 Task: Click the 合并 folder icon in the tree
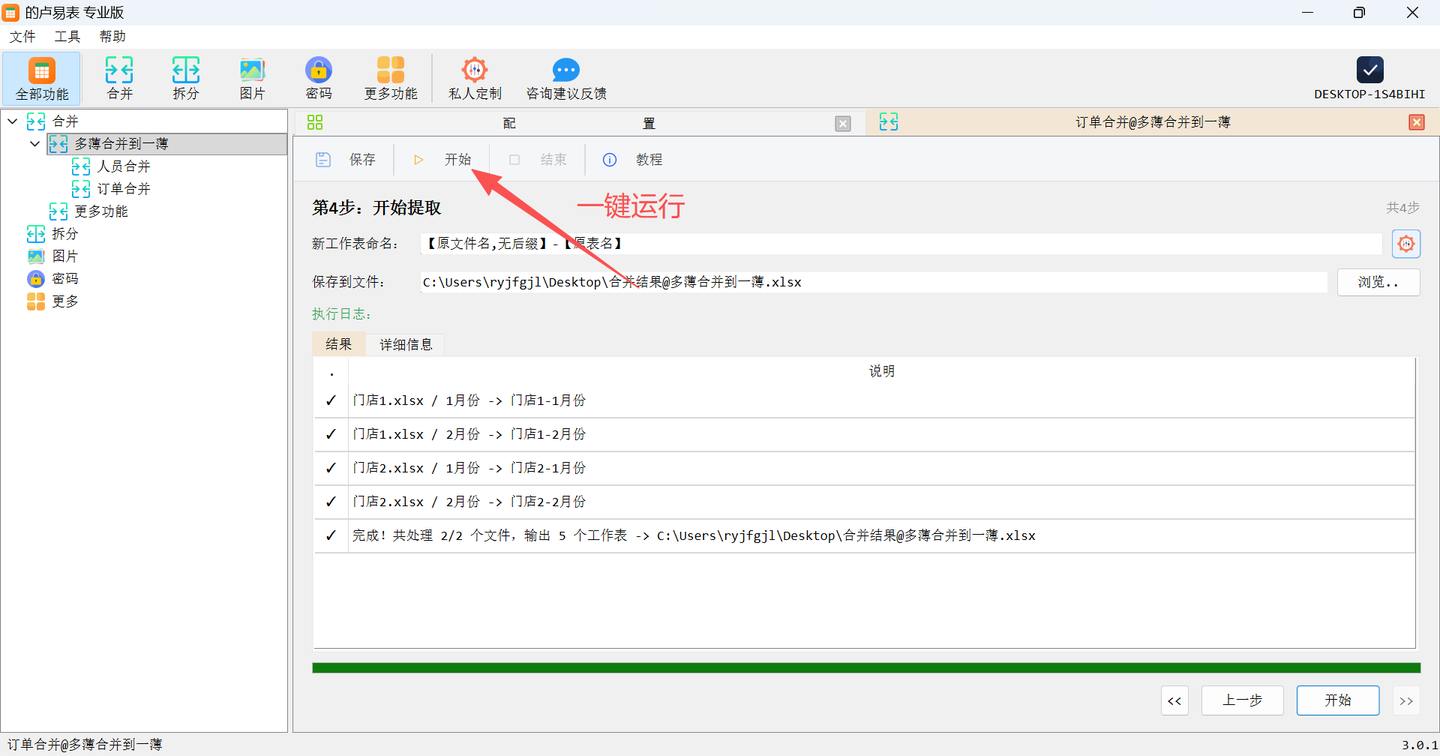click(x=36, y=121)
